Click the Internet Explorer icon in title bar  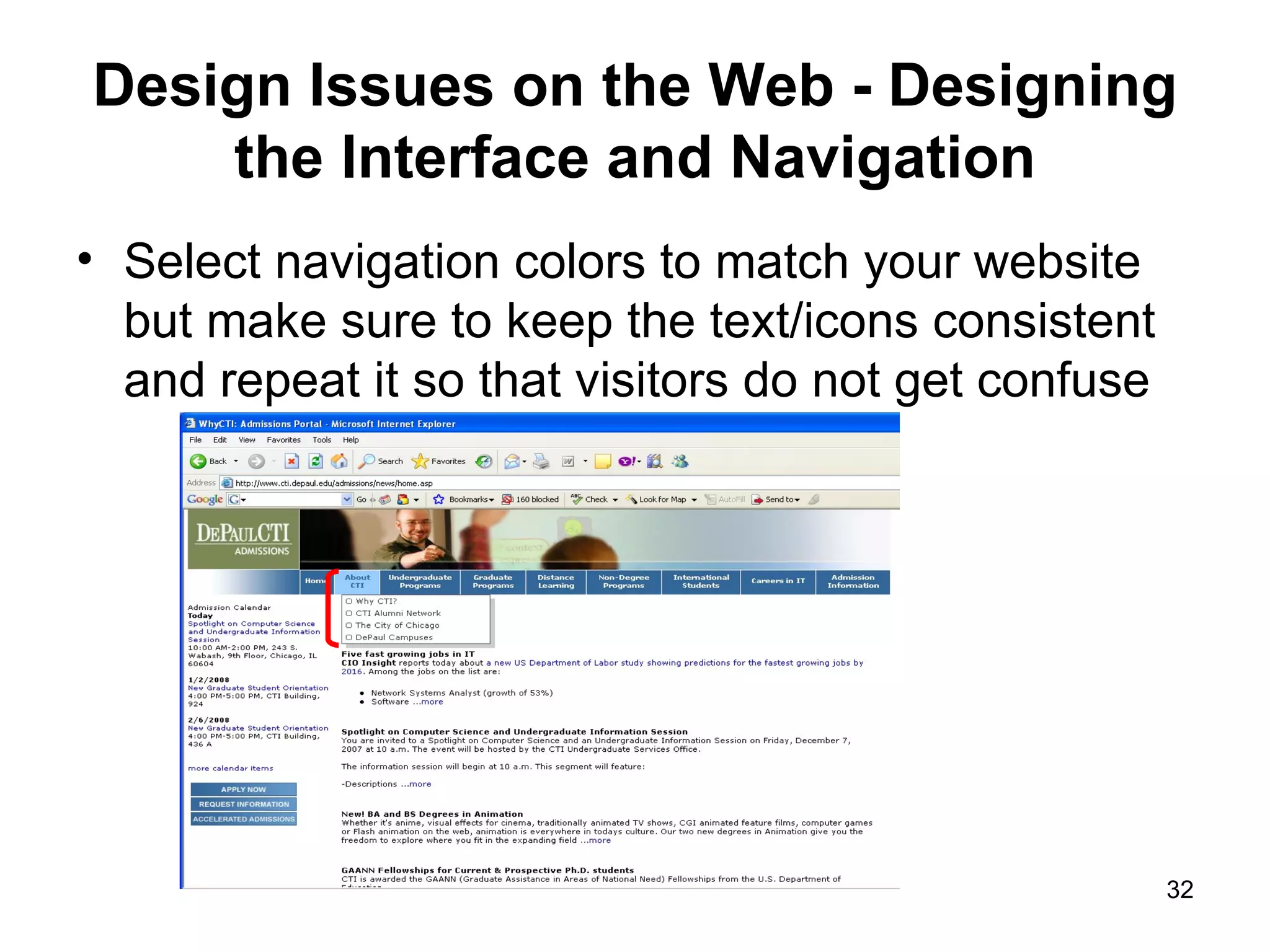click(x=190, y=423)
